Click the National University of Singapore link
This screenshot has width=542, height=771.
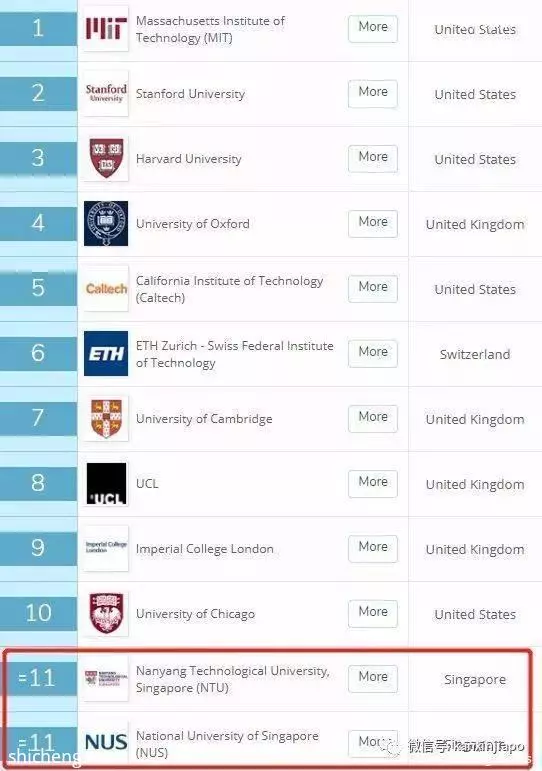(x=227, y=743)
